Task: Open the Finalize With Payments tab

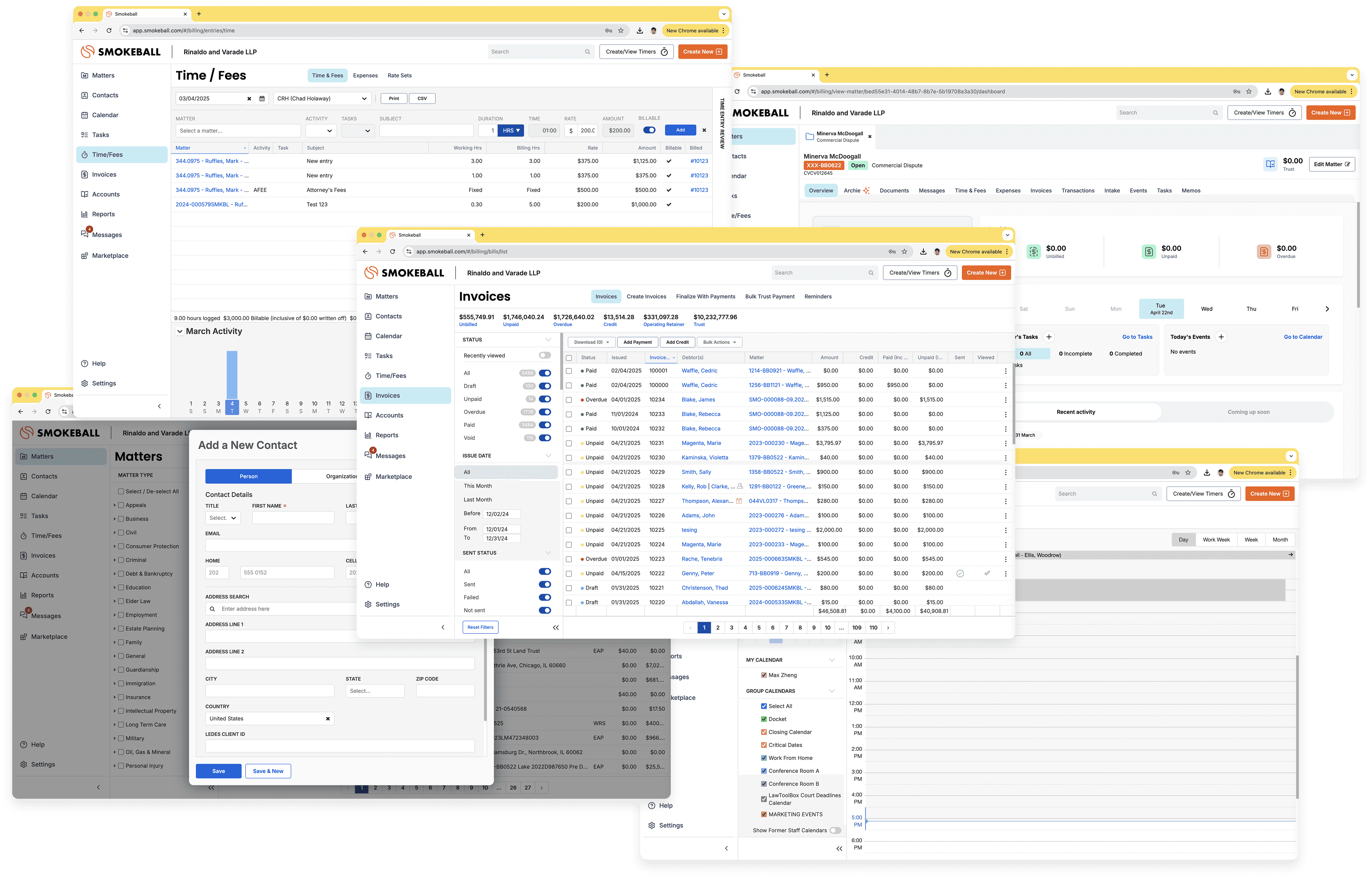Action: click(x=706, y=296)
